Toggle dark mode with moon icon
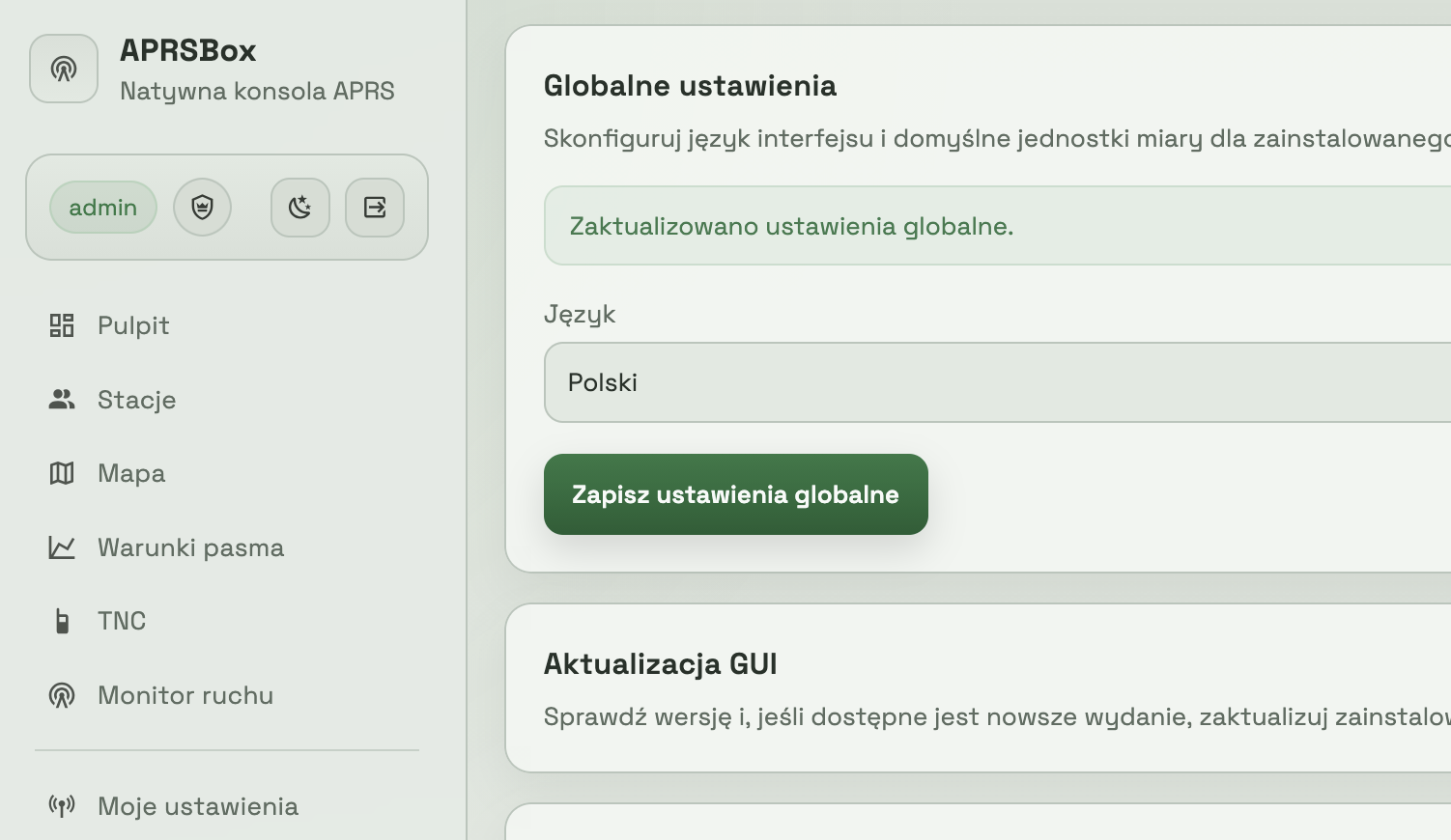The image size is (1451, 840). (x=300, y=207)
